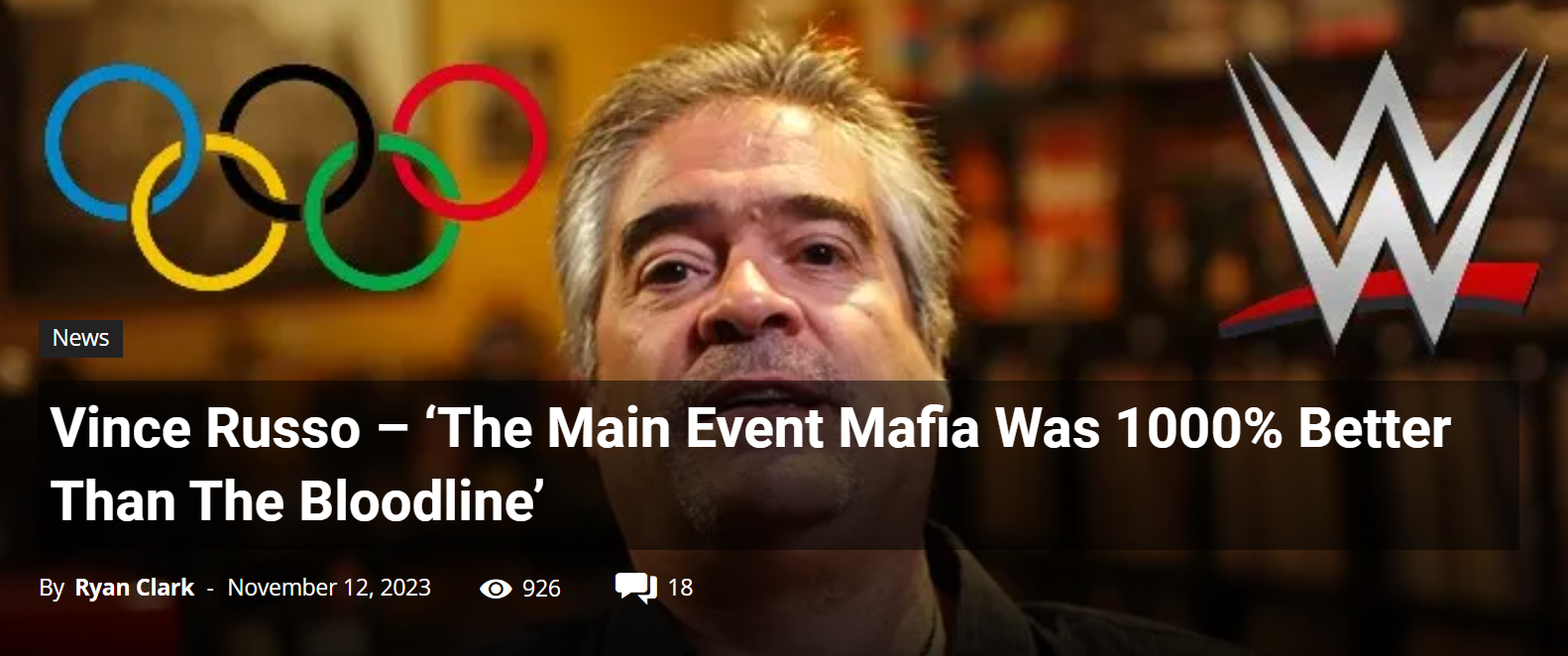Click the November 12, 2023 date
The height and width of the screenshot is (656, 1568).
(329, 588)
